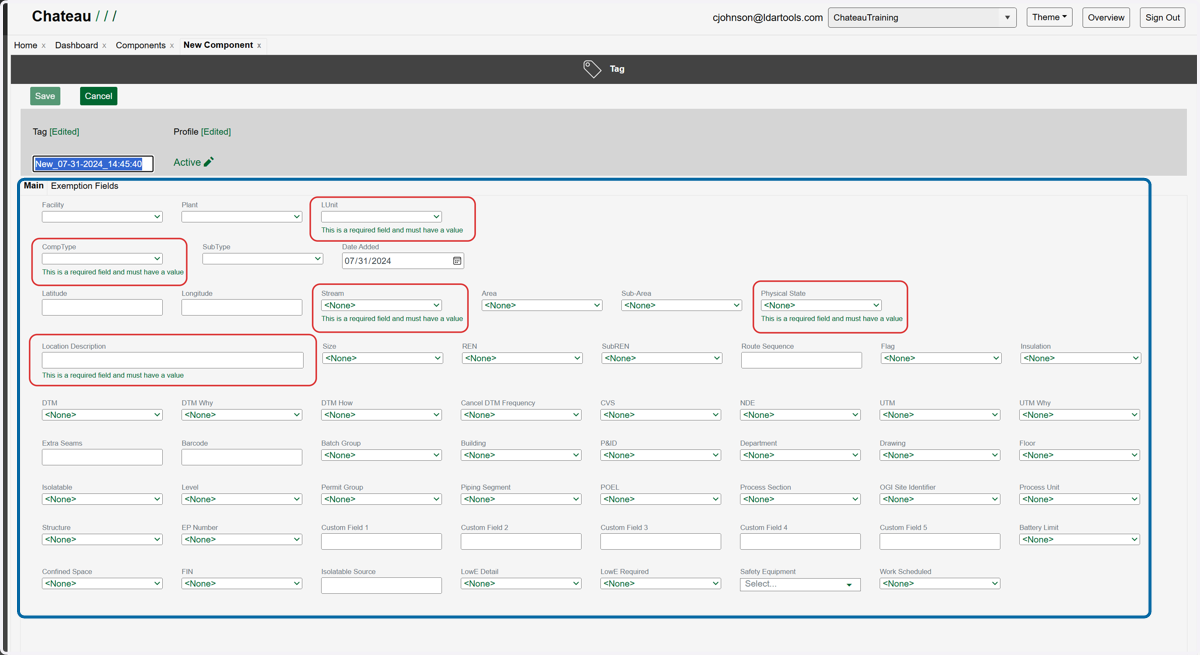Open the Work Scheduled dropdown
Screen dimensions: 1200x655
click(940, 583)
